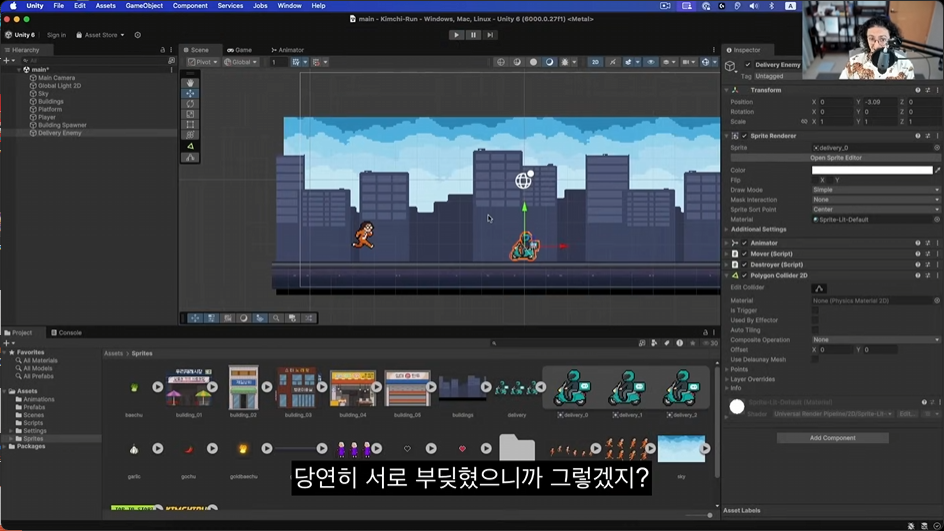Toggle Mover (Script) enabled checkbox
Screen dimensions: 944x531
click(745, 254)
